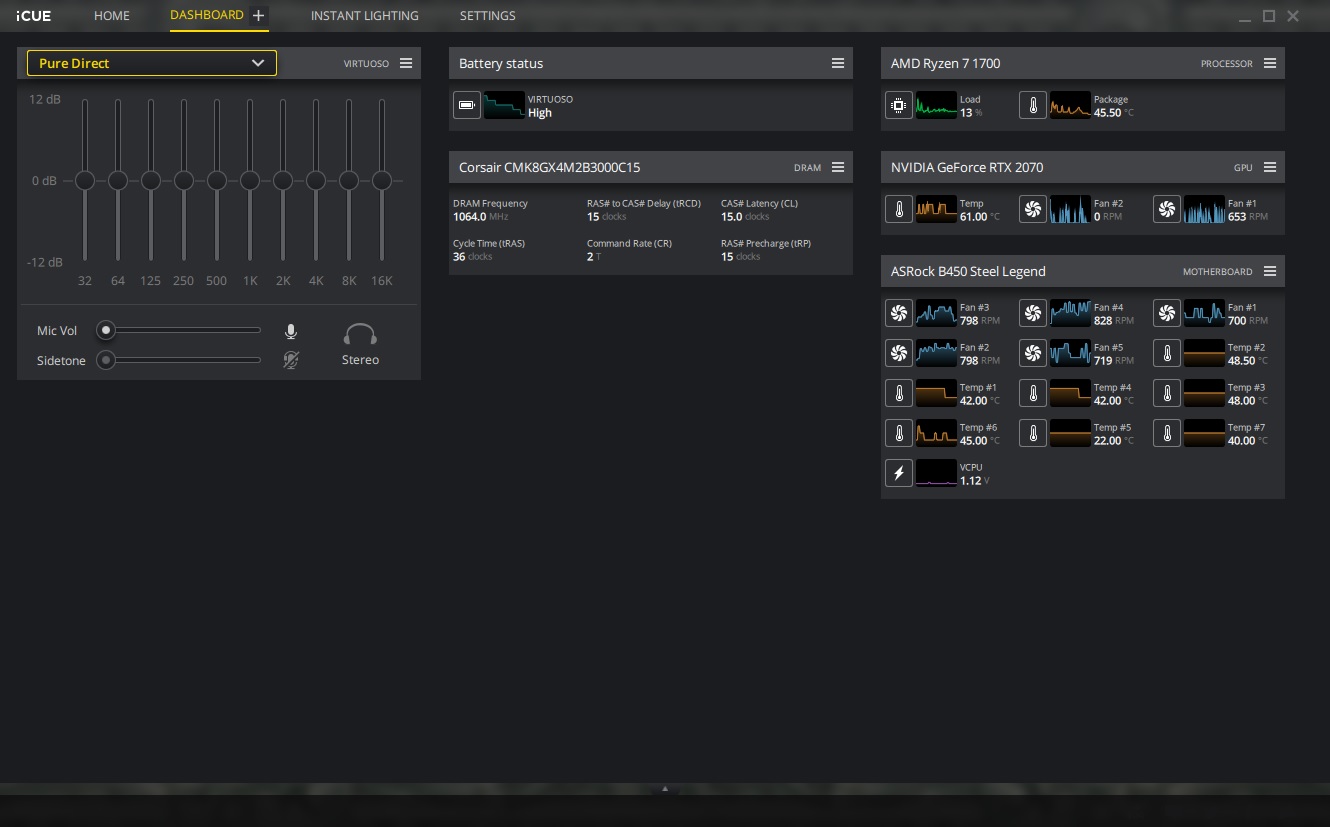1330x827 pixels.
Task: Open the MOTHERBOARD widget hamburger menu
Action: click(1270, 271)
